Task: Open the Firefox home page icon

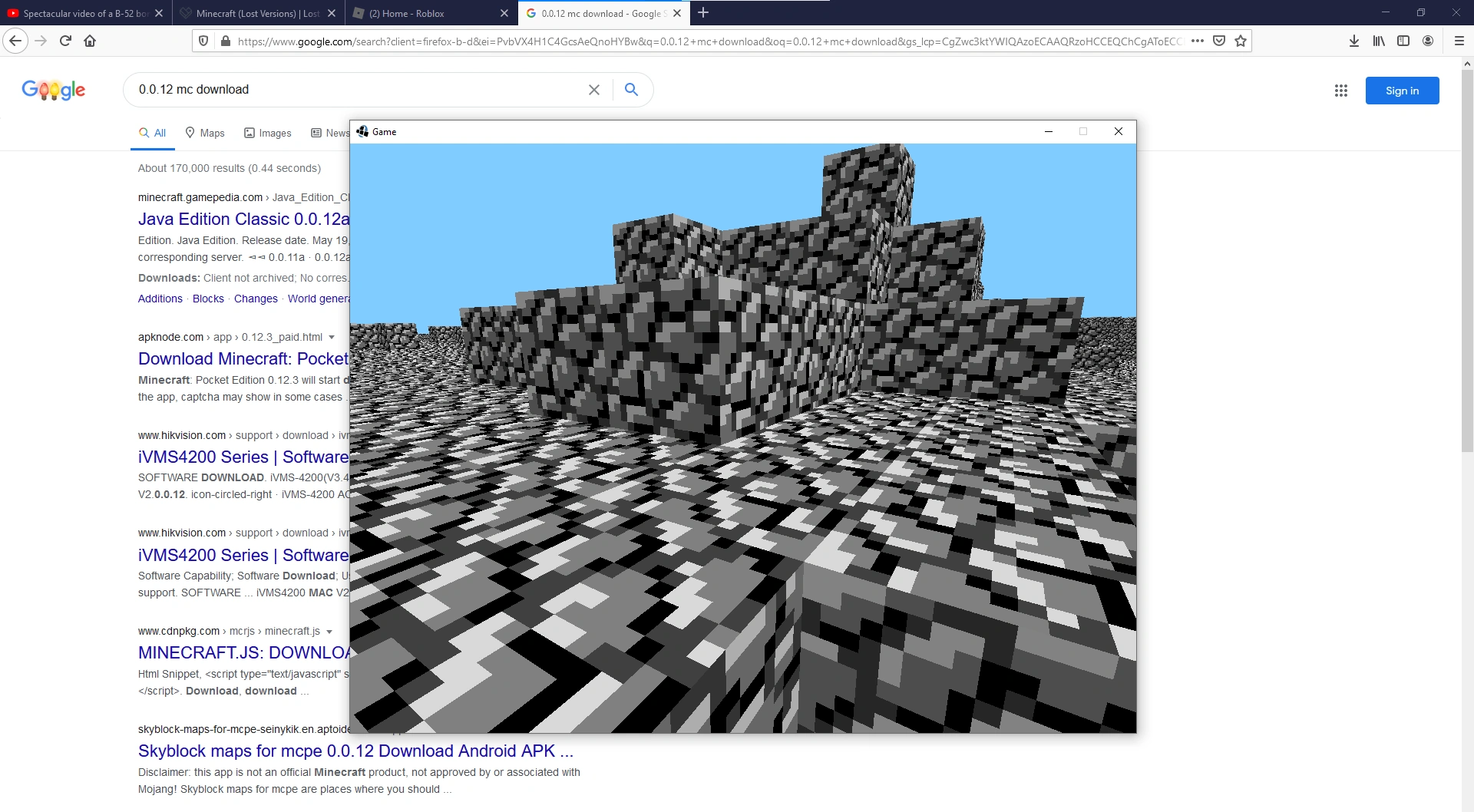Action: pyautogui.click(x=90, y=41)
